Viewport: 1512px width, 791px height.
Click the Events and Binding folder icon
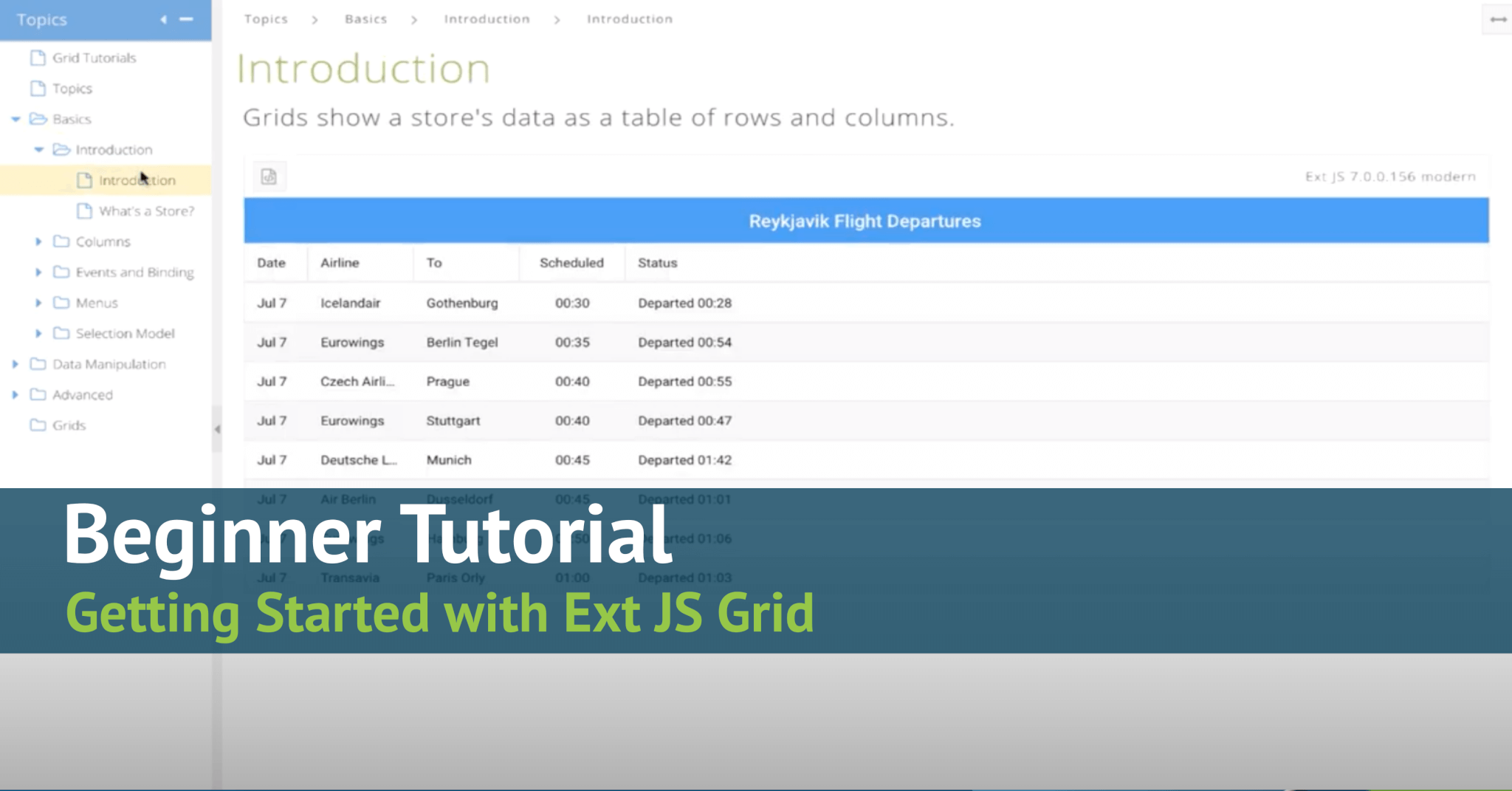click(61, 273)
